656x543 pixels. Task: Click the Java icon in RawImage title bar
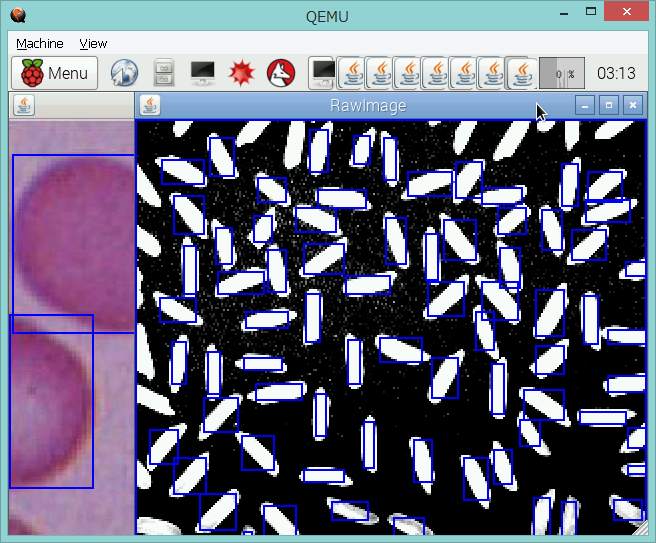coord(150,105)
